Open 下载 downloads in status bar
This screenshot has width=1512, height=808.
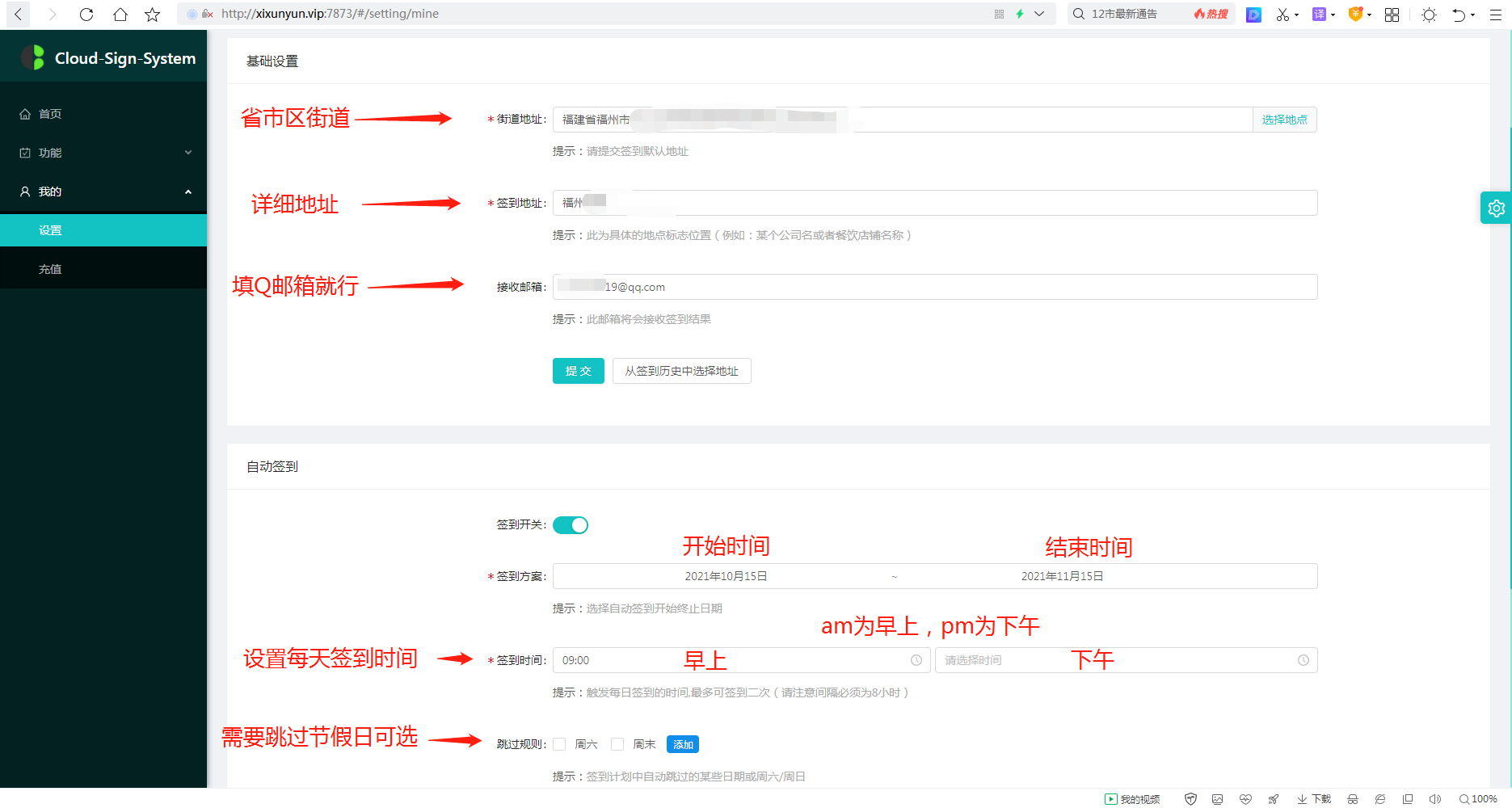[1314, 799]
